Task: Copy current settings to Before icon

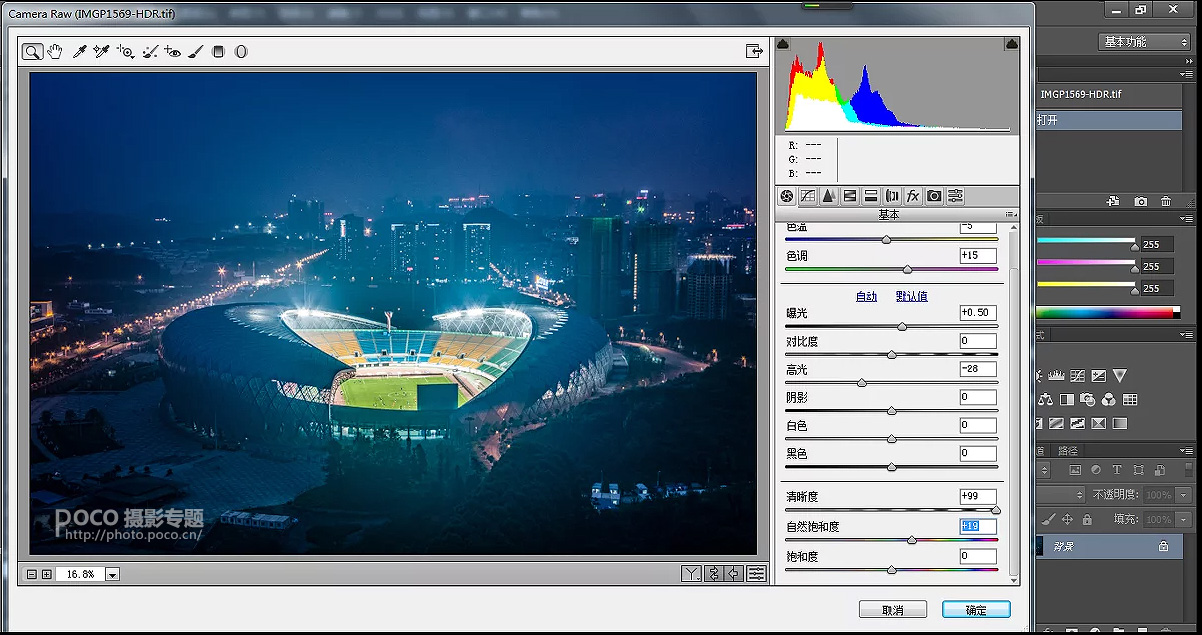Action: coord(734,574)
